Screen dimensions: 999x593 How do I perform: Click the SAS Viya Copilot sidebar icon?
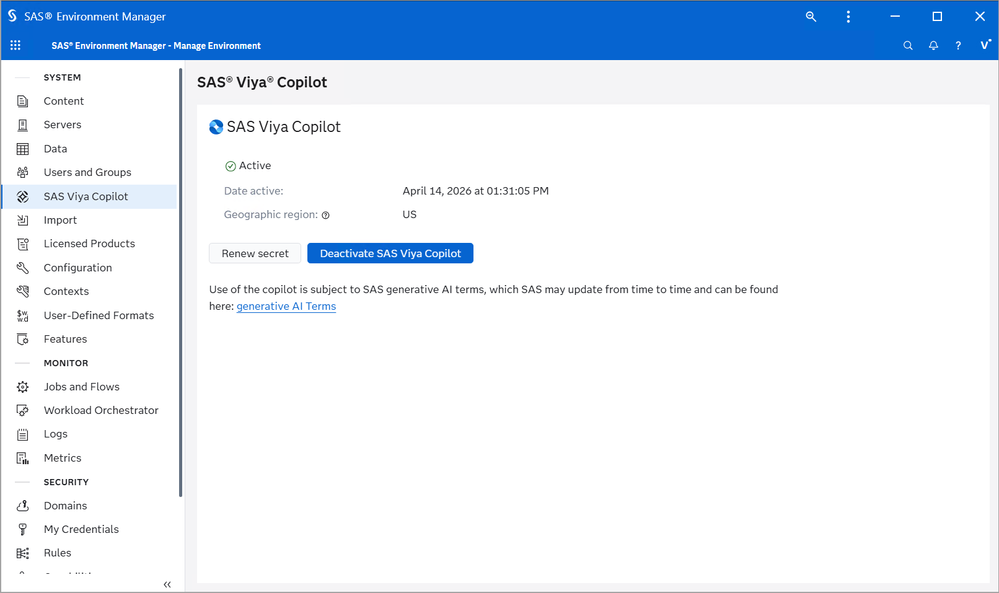[x=22, y=197]
